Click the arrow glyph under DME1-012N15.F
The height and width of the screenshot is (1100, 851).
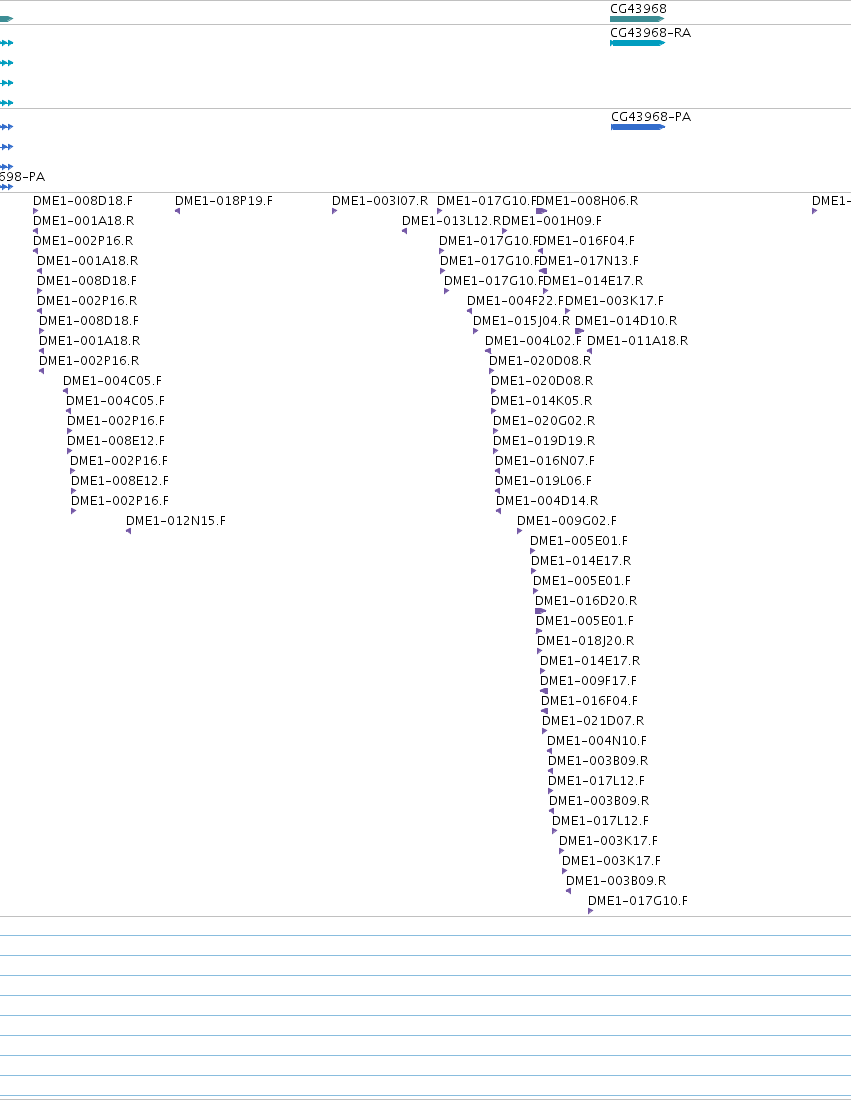(128, 531)
